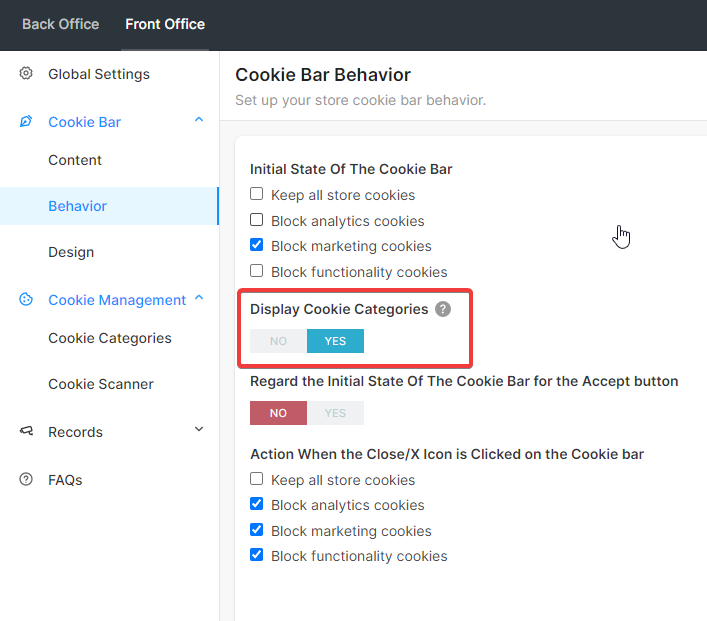Expand the Records section chevron
Viewport: 707px width, 621px height.
pyautogui.click(x=199, y=429)
